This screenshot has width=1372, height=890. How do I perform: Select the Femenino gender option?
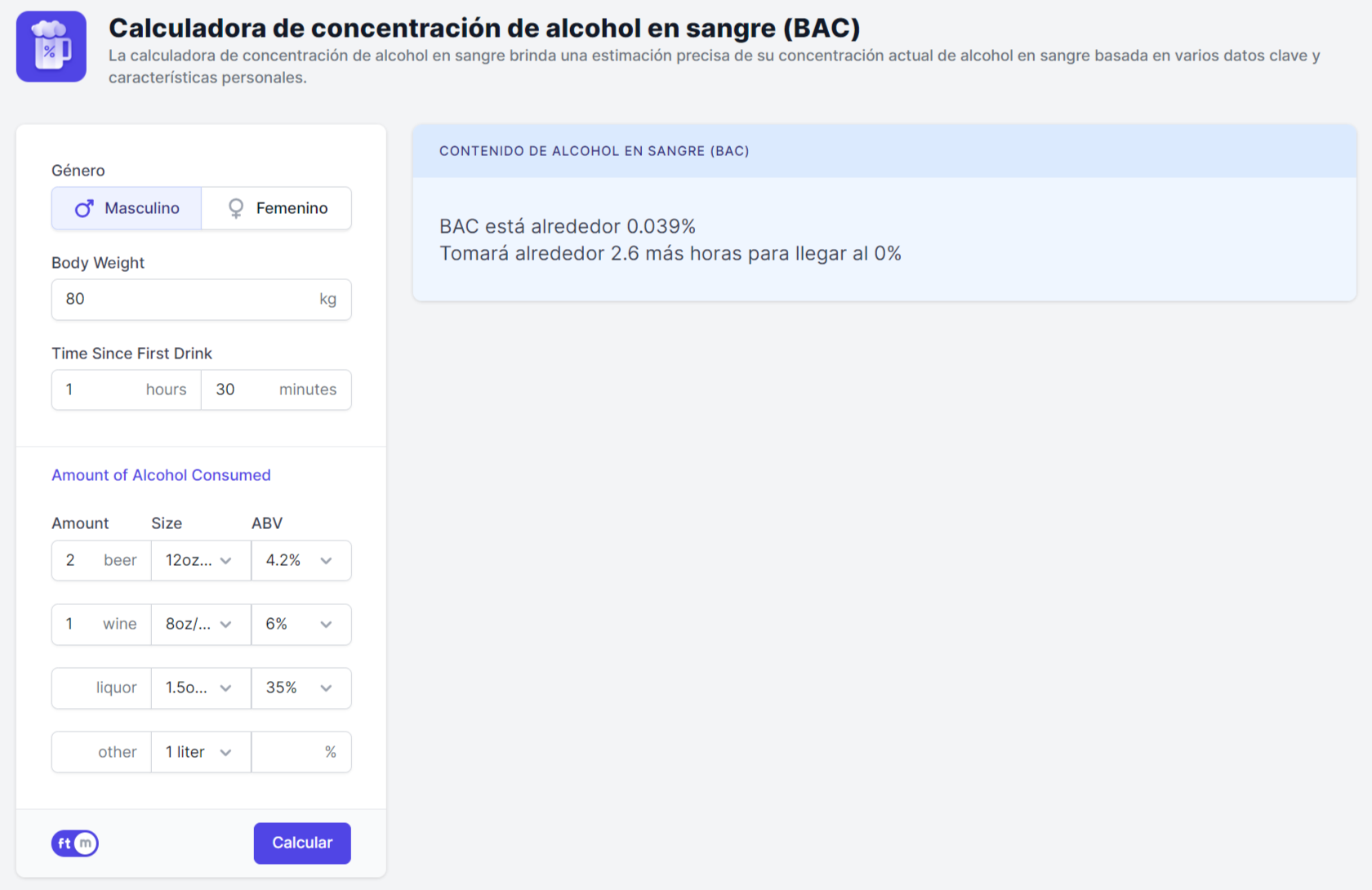click(277, 208)
